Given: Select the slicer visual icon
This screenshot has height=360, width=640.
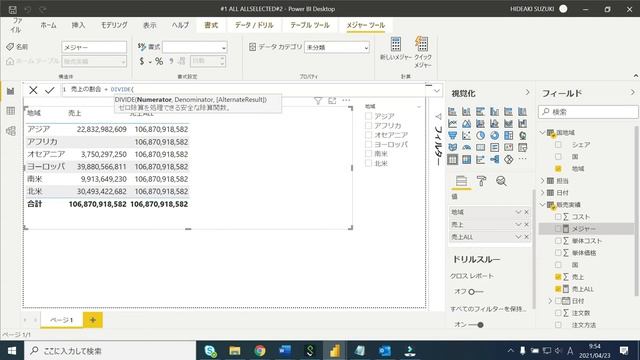Looking at the screenshot, I should [x=522, y=147].
